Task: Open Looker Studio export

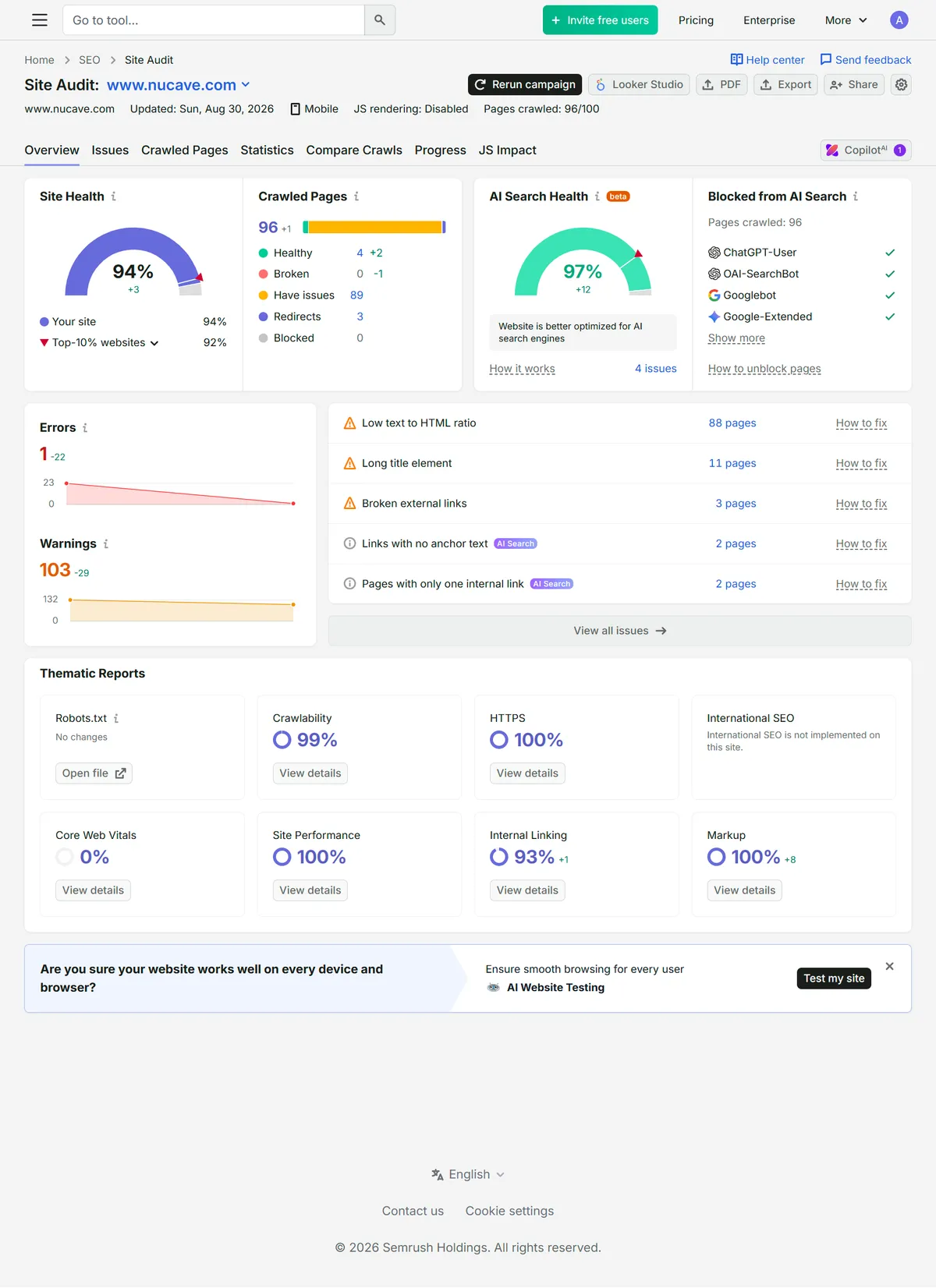Action: pyautogui.click(x=640, y=84)
